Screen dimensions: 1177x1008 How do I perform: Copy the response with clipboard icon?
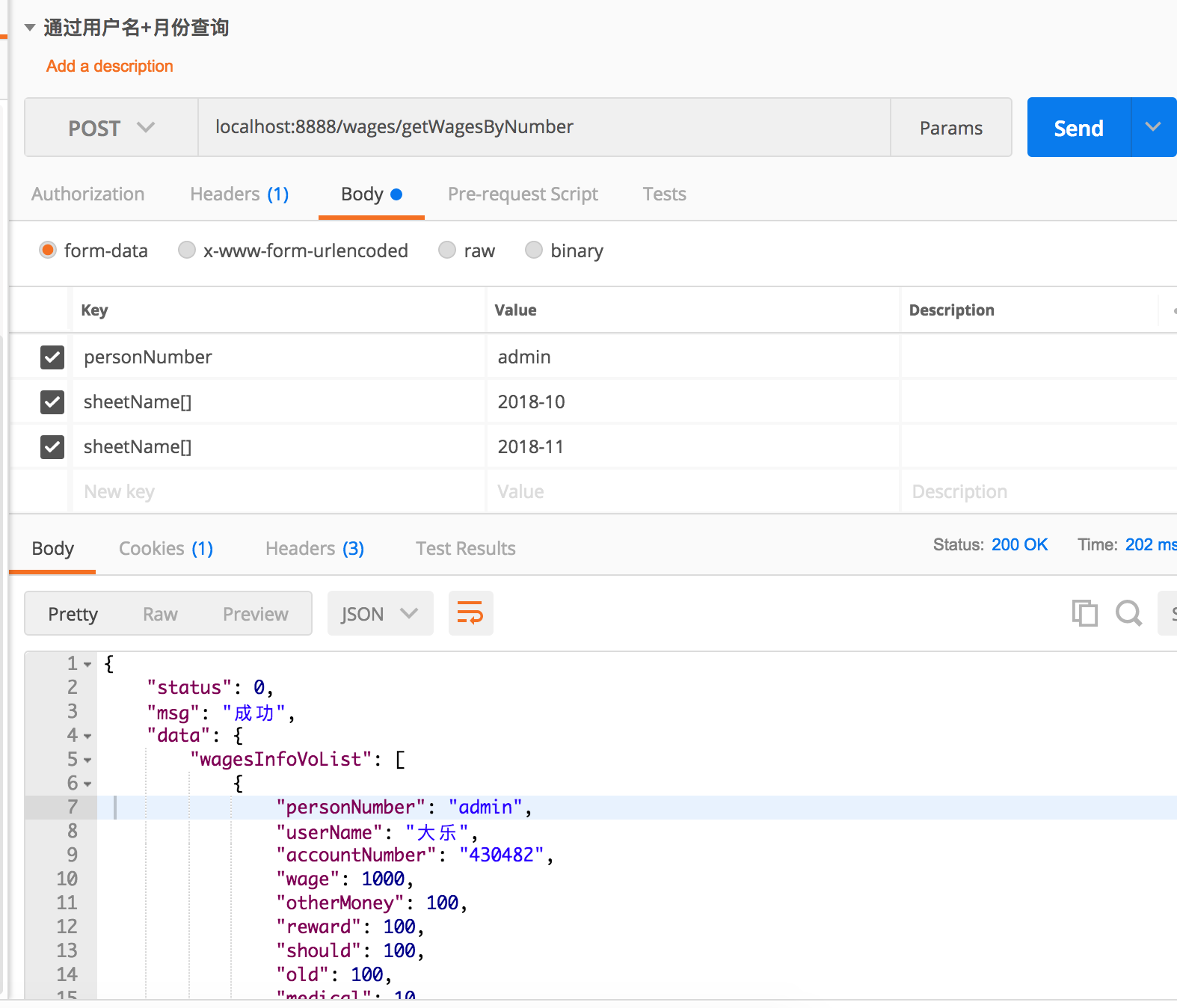(x=1084, y=613)
